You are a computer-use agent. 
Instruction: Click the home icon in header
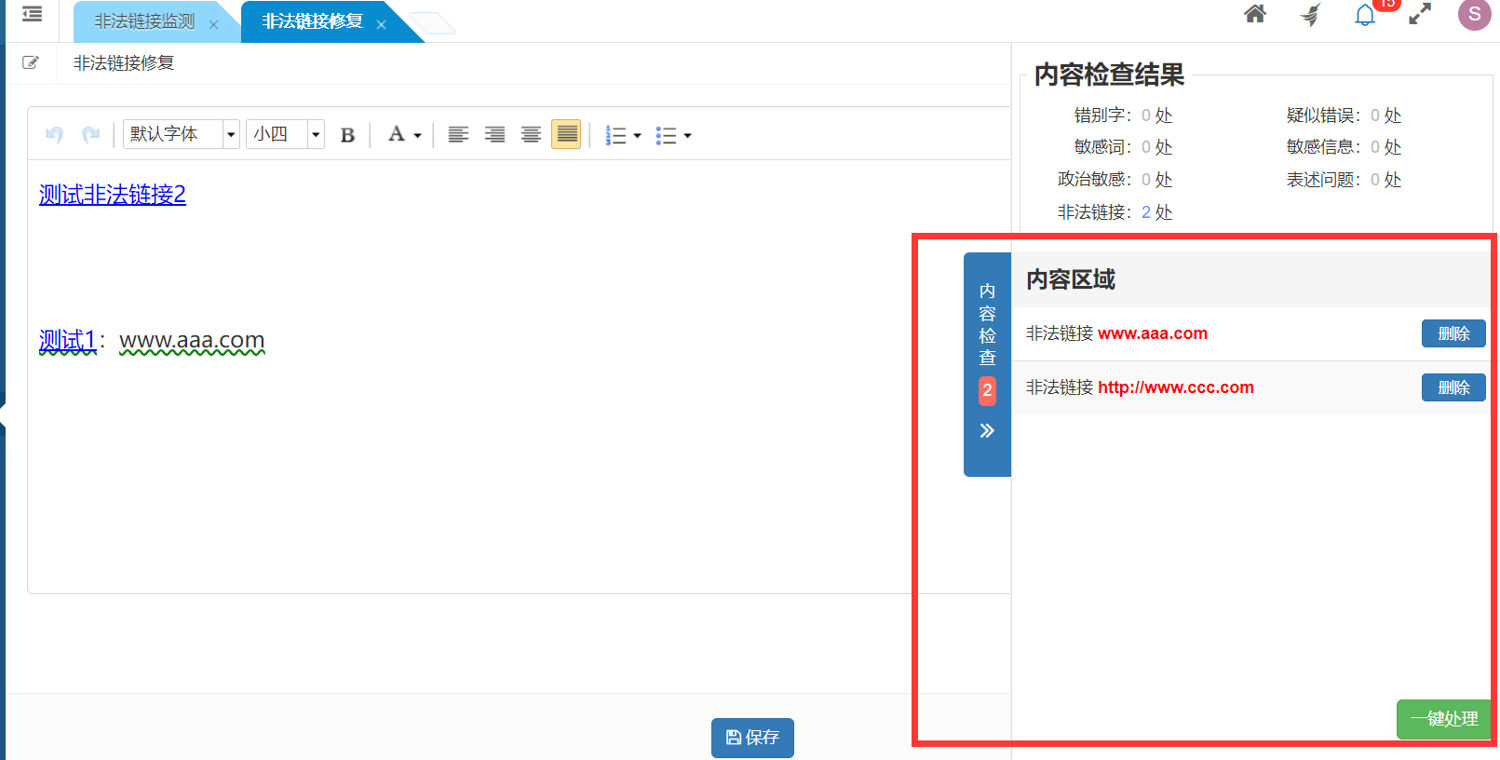[1255, 14]
